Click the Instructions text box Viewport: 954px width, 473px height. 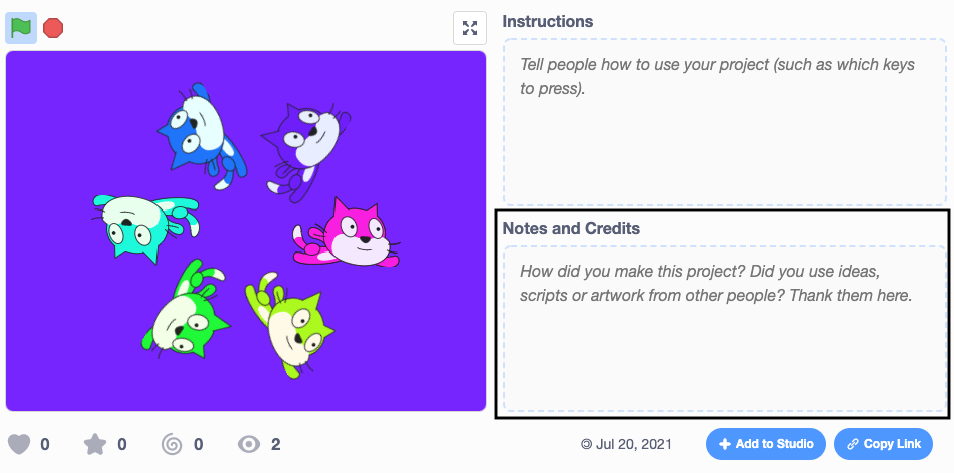tap(724, 122)
